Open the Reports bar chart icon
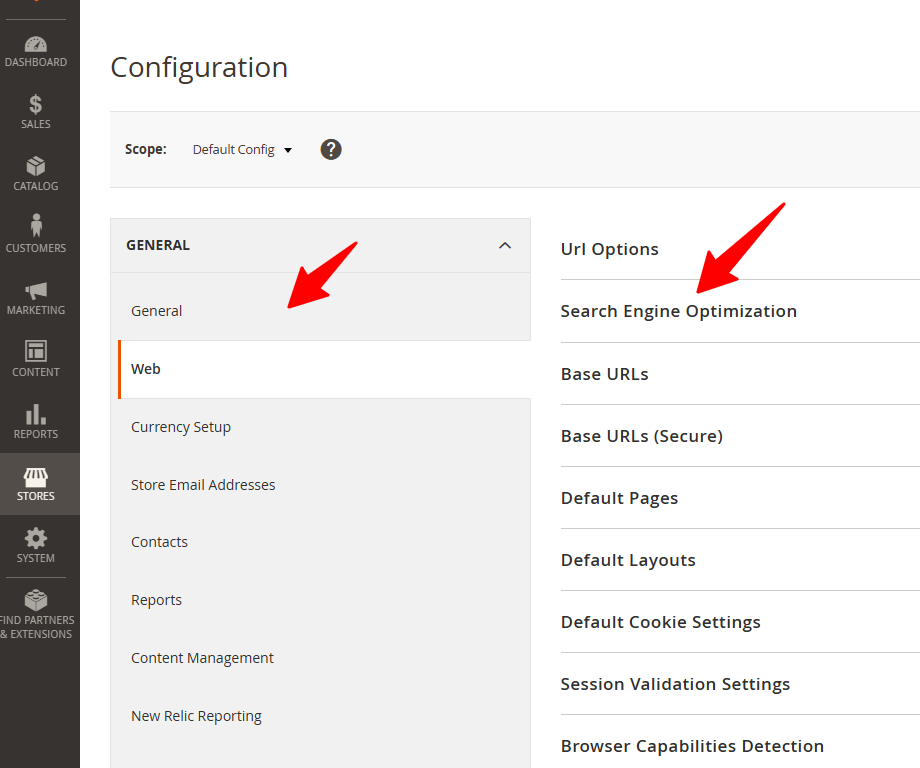 tap(36, 414)
